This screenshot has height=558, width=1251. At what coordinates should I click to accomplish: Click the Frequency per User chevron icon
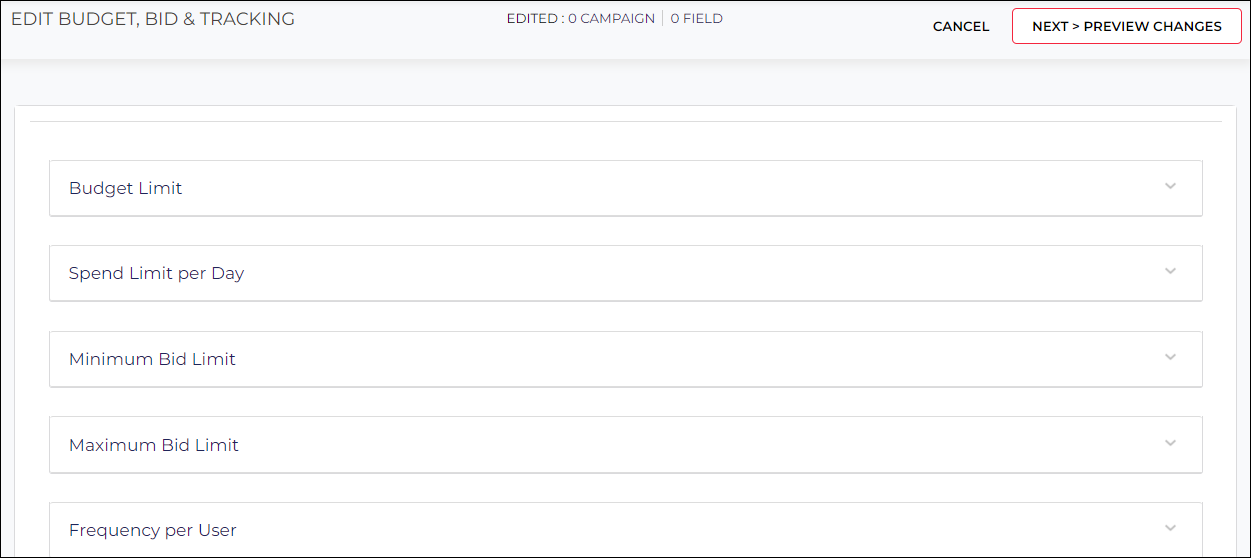tap(1170, 529)
